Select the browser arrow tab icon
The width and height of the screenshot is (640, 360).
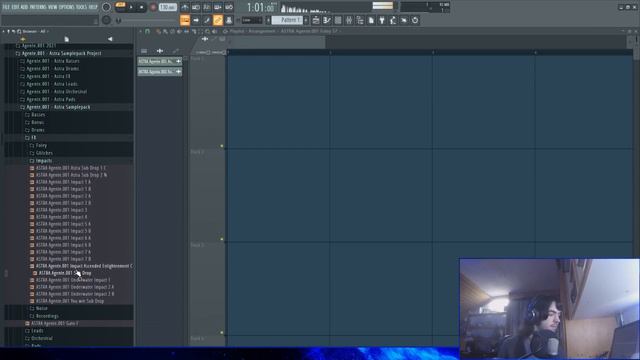click(x=110, y=39)
